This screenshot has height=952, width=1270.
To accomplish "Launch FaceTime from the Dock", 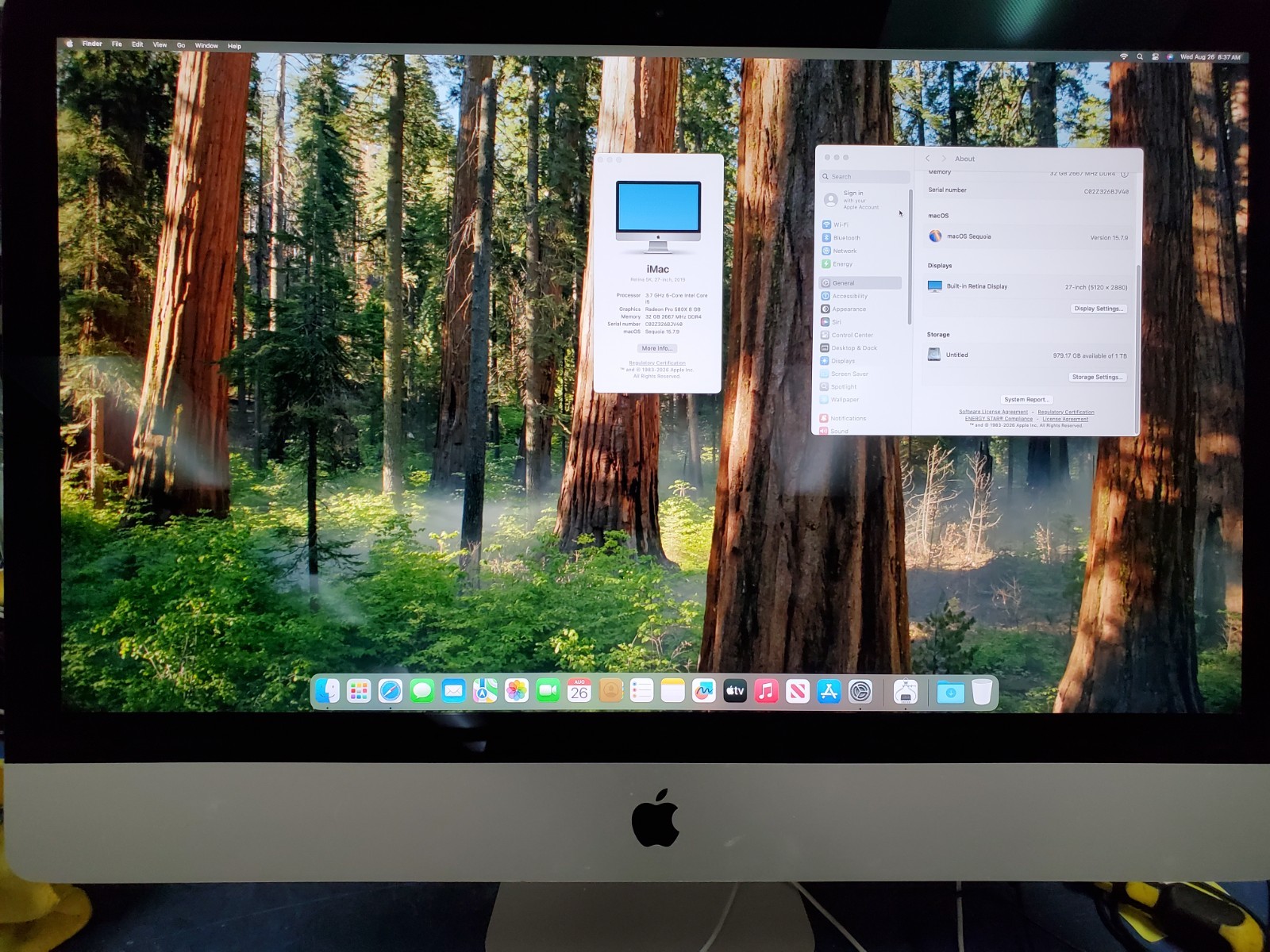I will [548, 691].
